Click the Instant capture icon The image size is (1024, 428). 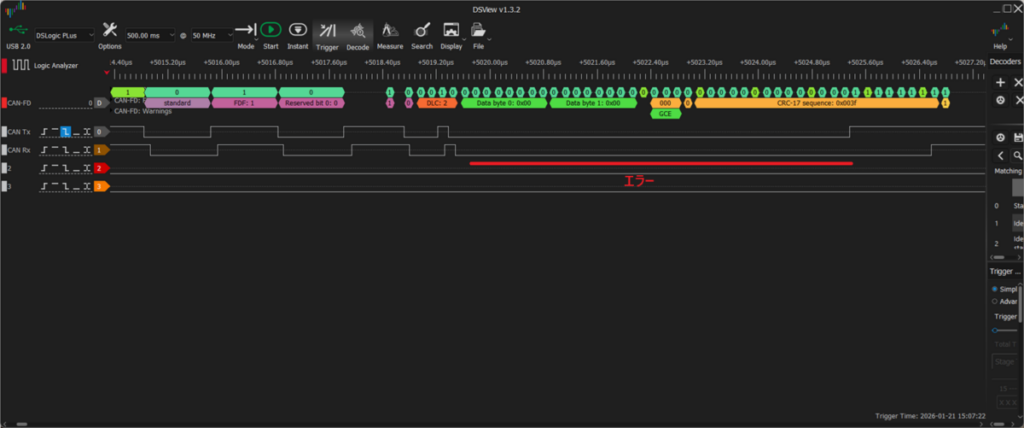click(297, 30)
